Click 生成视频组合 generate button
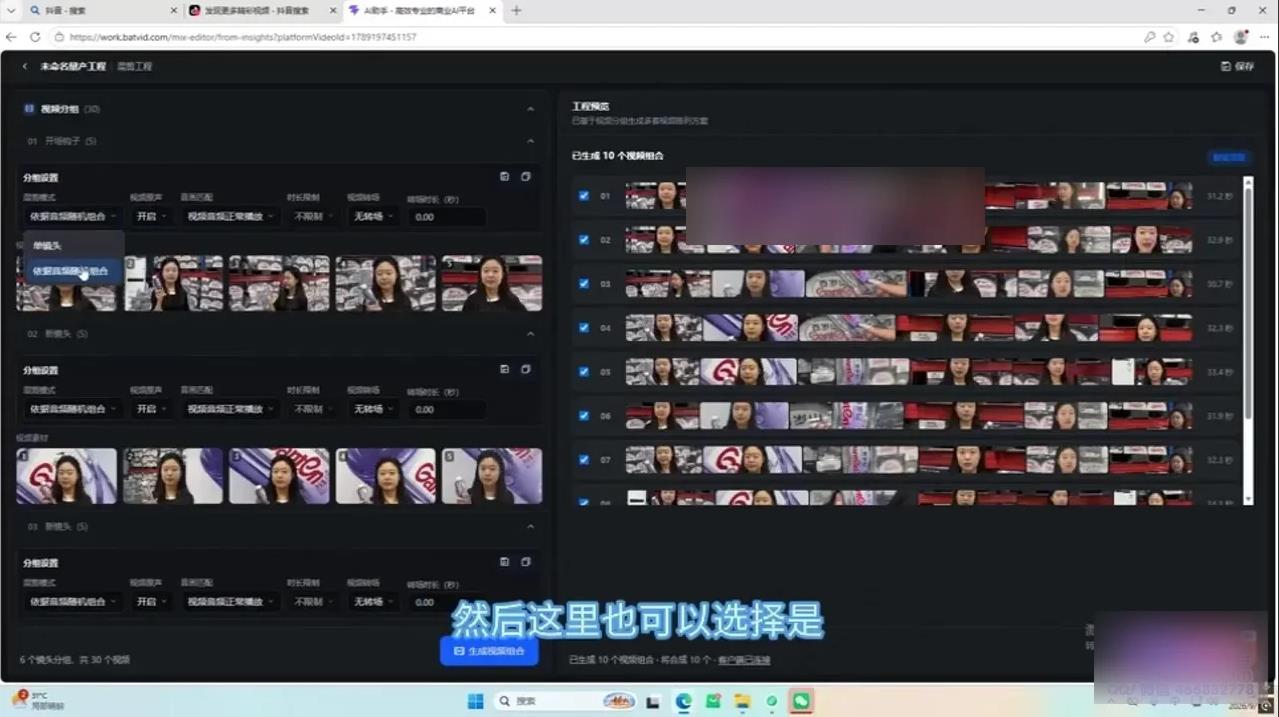1279x717 pixels. point(489,651)
